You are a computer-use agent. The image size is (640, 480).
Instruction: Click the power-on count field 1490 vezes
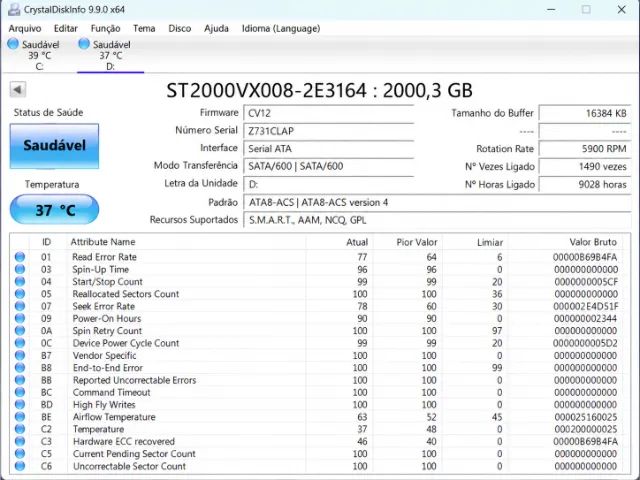click(x=585, y=166)
